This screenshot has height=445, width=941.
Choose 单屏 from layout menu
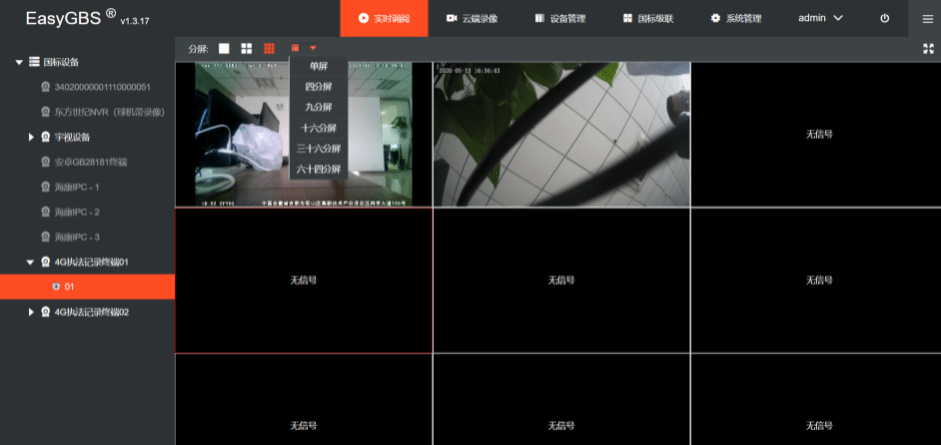click(x=318, y=66)
